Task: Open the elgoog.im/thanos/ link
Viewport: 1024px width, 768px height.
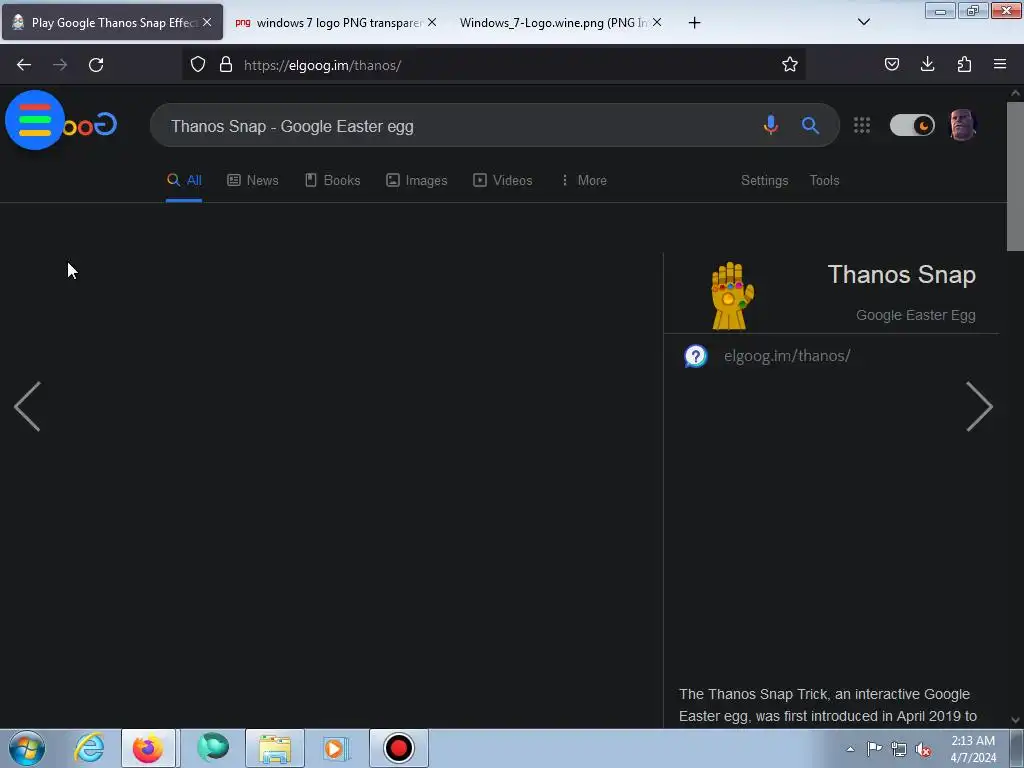Action: tap(787, 356)
